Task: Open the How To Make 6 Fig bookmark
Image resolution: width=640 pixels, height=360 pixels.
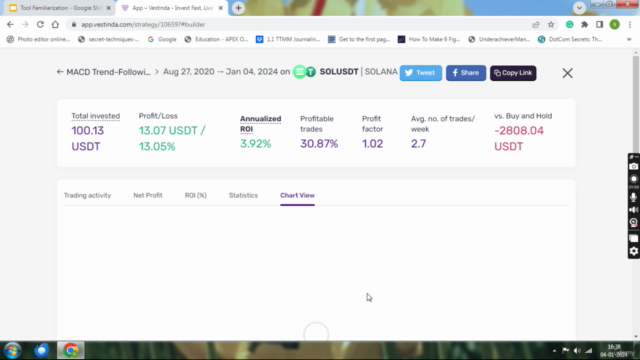Action: click(x=429, y=39)
